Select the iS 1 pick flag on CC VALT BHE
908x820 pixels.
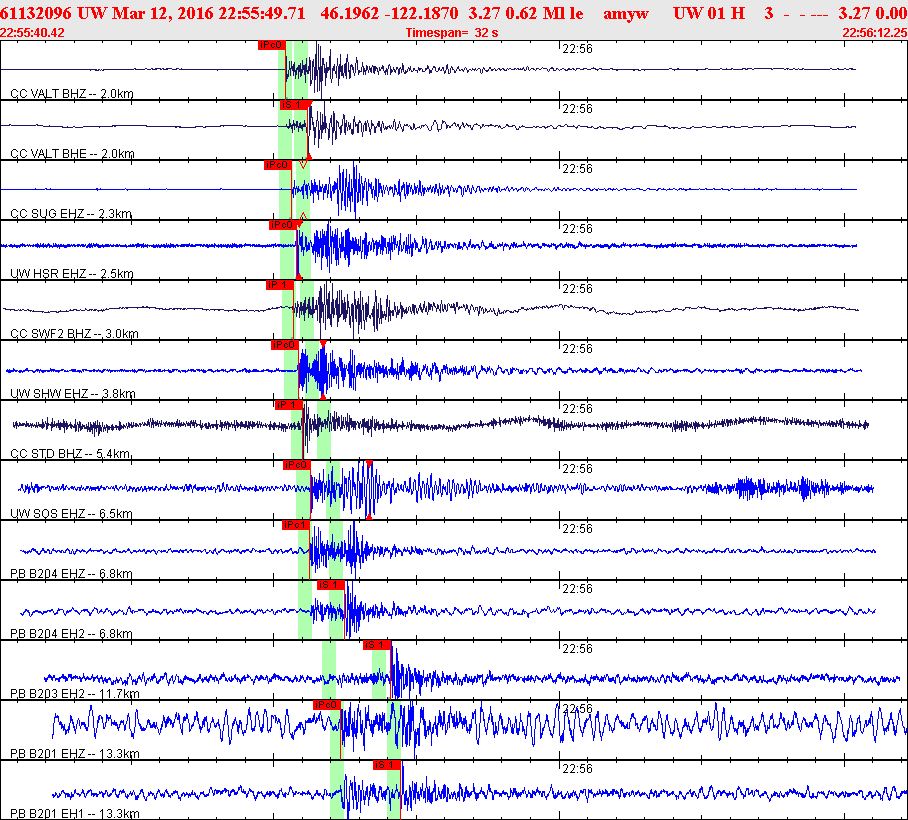291,104
